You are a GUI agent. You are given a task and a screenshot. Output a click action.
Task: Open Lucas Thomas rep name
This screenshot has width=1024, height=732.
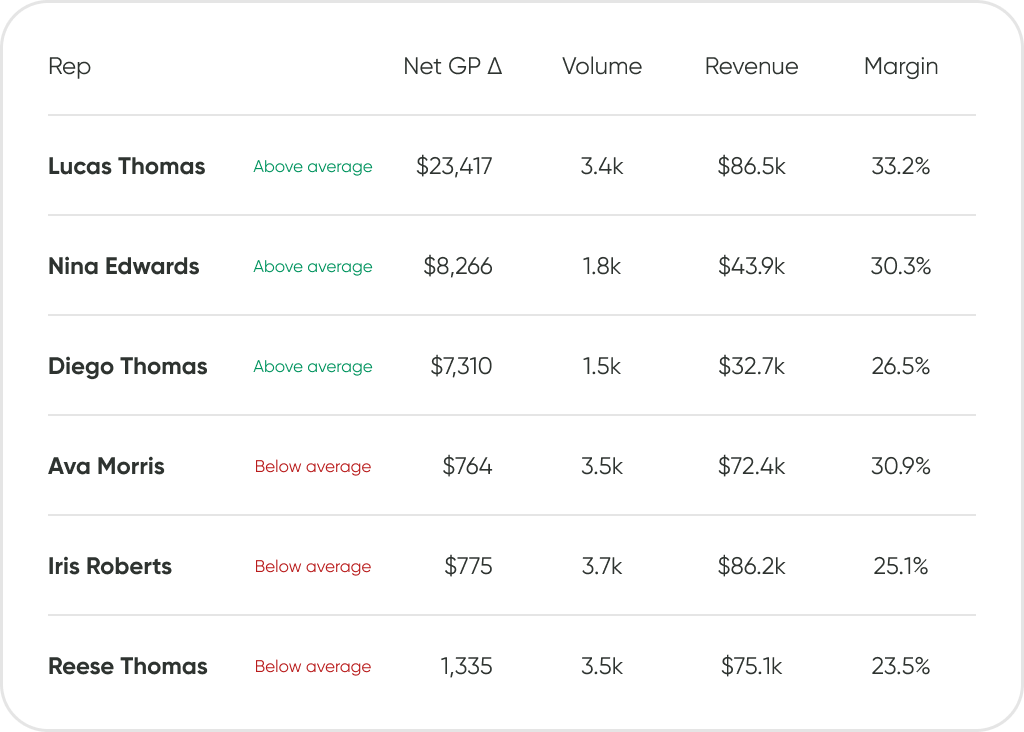point(127,167)
